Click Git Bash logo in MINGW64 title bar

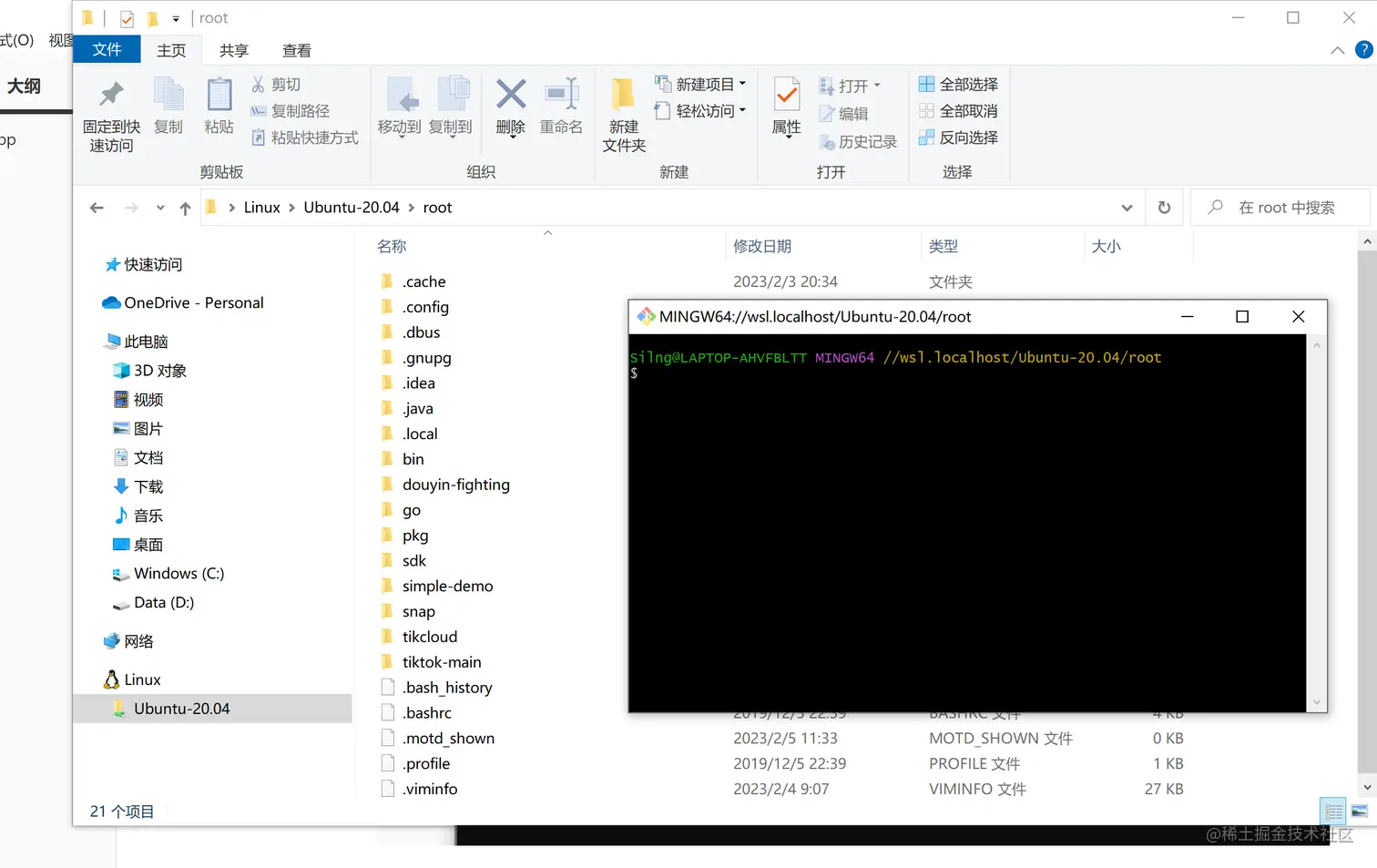[x=646, y=316]
